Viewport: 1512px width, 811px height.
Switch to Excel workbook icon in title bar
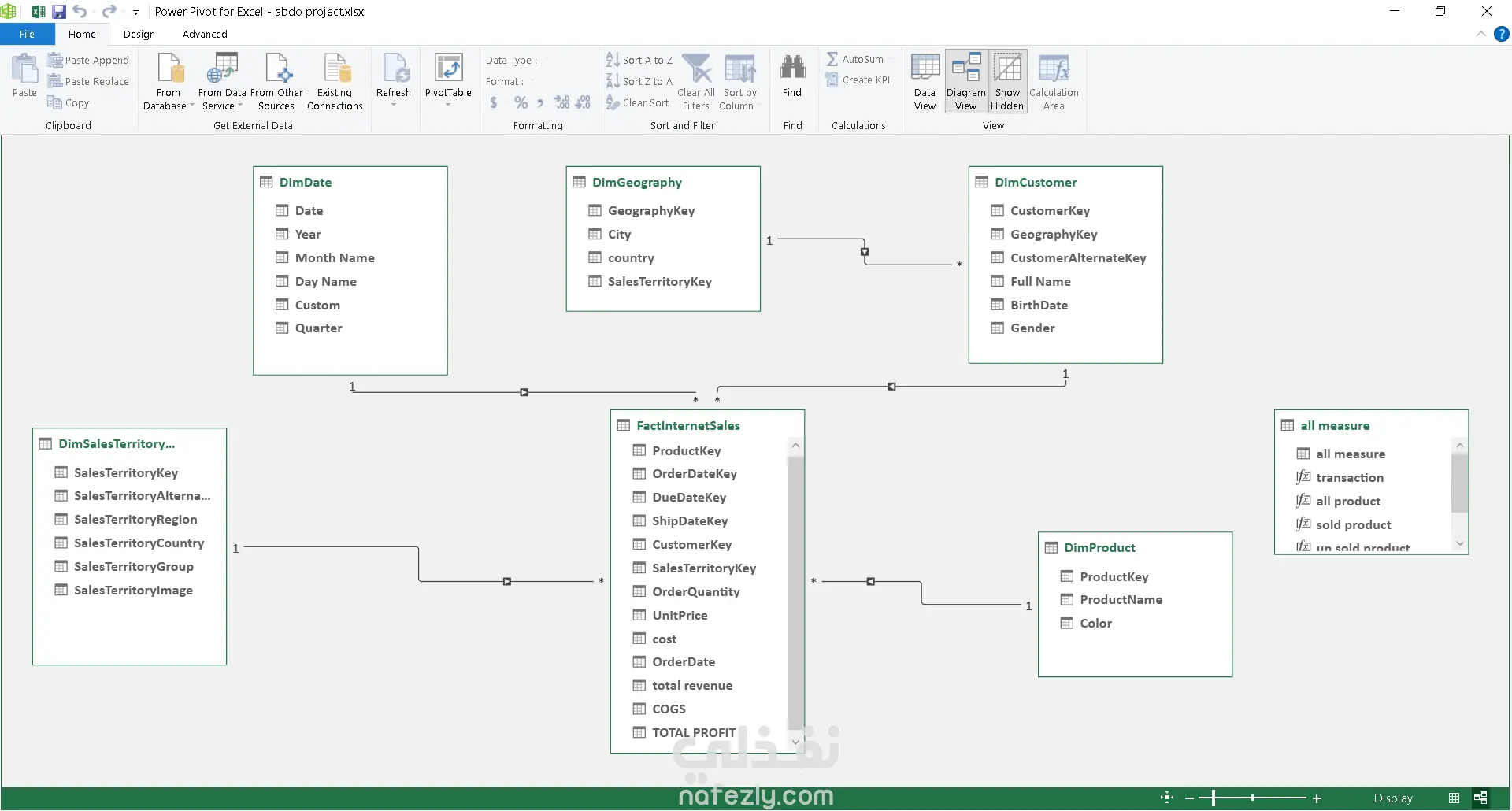pos(38,12)
